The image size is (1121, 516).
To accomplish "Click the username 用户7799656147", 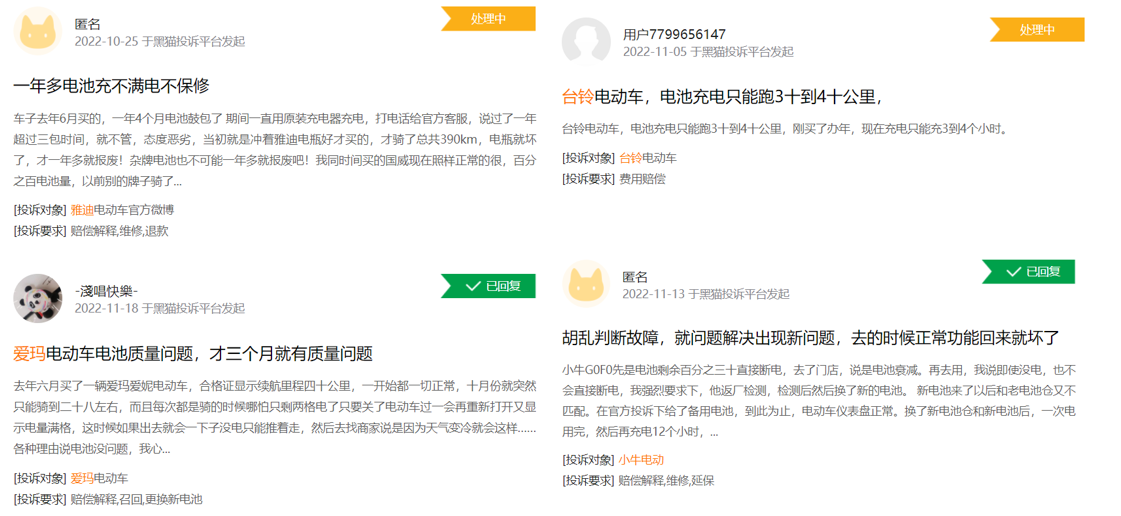I will [x=674, y=34].
